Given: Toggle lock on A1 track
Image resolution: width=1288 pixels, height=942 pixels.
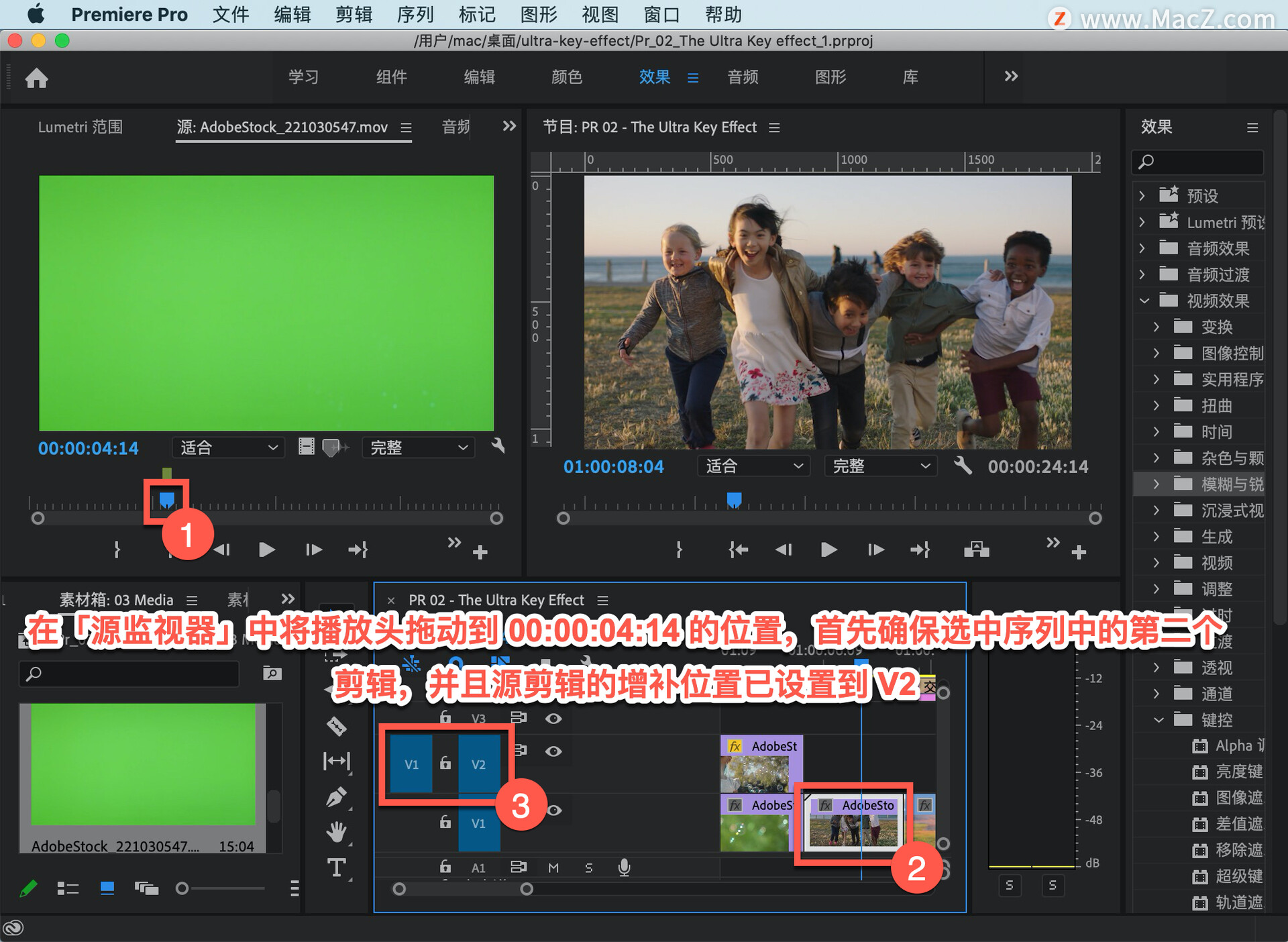Looking at the screenshot, I should [445, 867].
